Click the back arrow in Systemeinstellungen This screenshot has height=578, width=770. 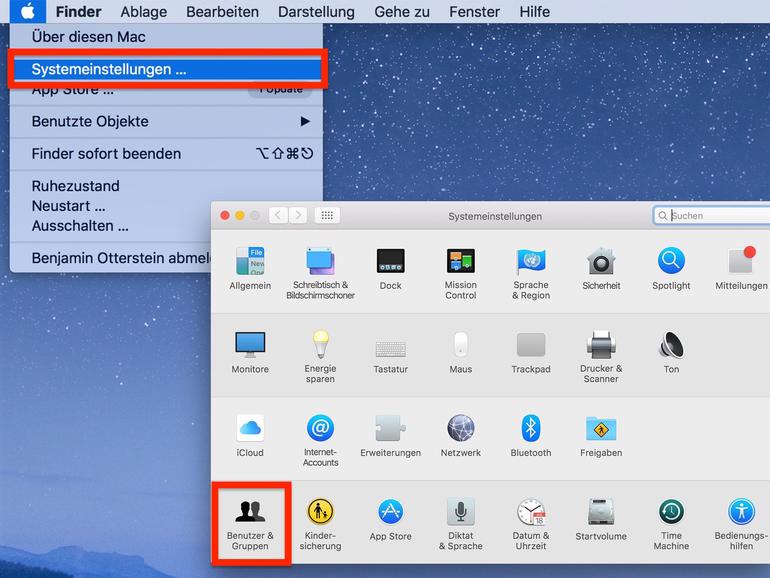click(278, 215)
